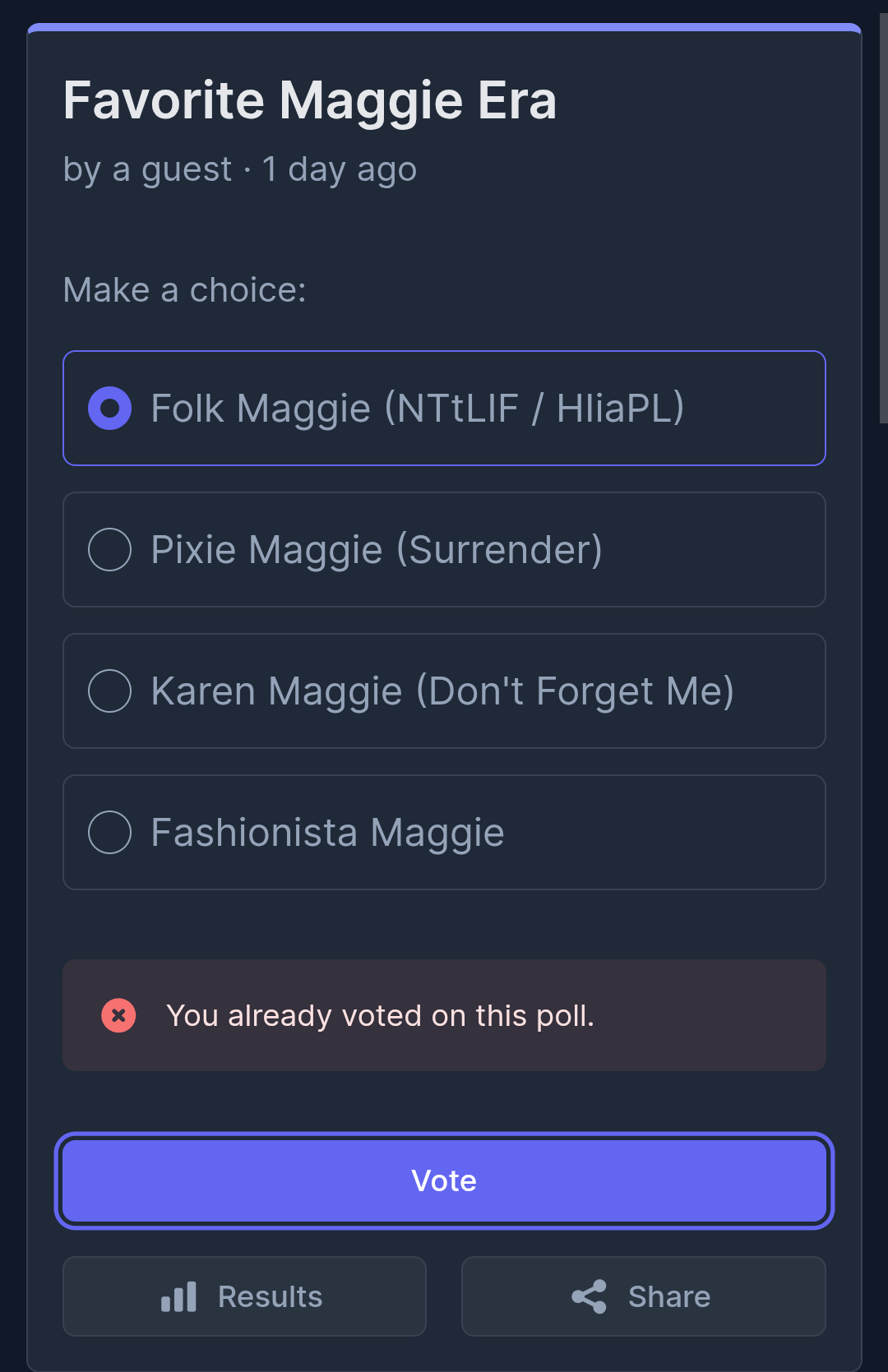Open the Results text label
The width and height of the screenshot is (888, 1372).
pos(270,1297)
